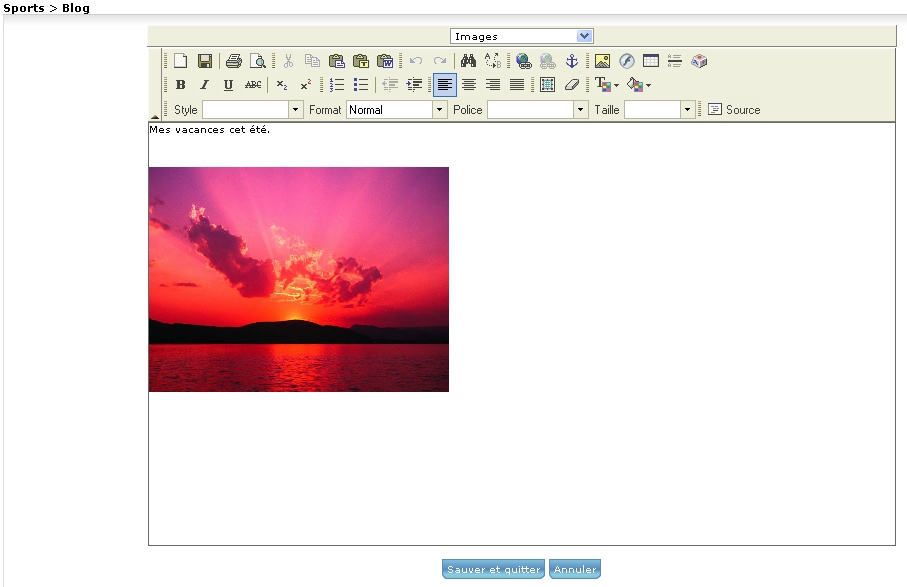Create a new blank page in editor

pos(180,61)
